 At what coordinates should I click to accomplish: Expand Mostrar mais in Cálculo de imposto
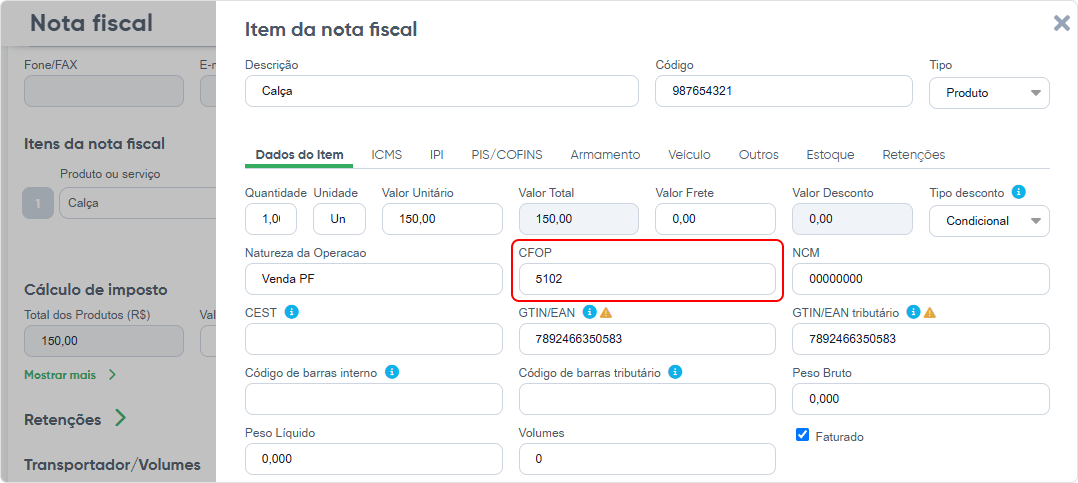(x=70, y=375)
